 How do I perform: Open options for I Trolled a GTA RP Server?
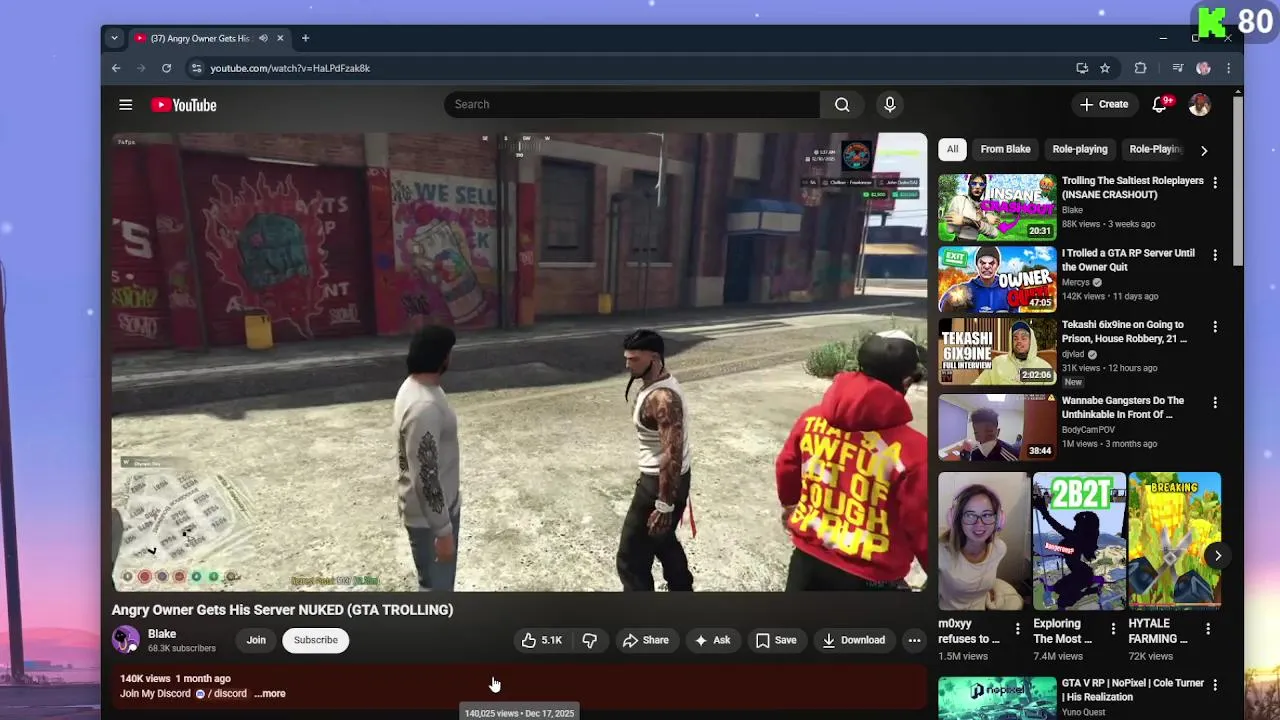[x=1215, y=255]
